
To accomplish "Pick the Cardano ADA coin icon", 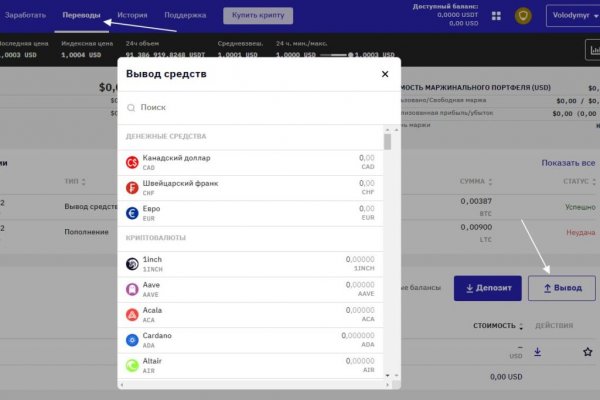I will [x=132, y=340].
